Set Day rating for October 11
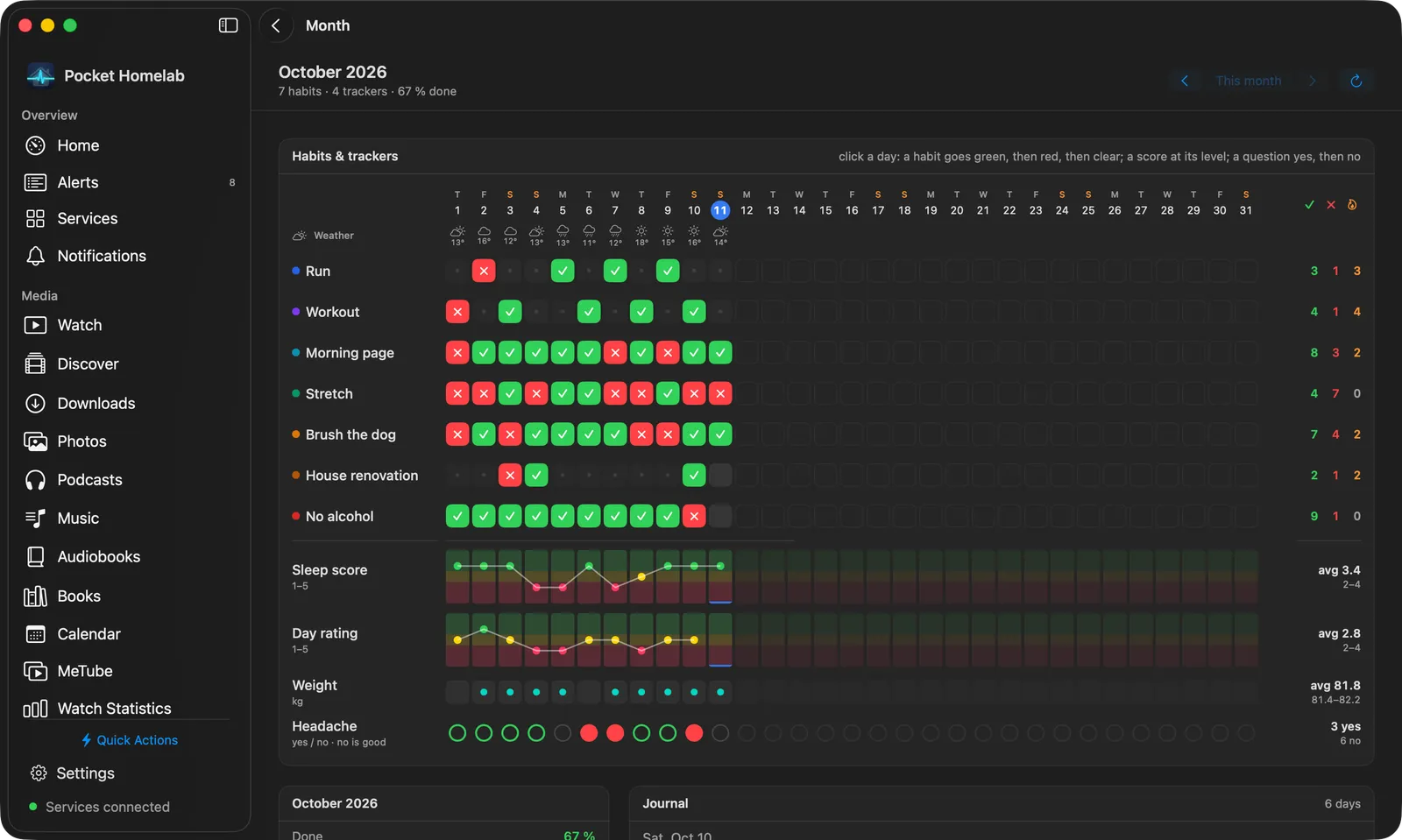This screenshot has height=840, width=1402. (x=720, y=640)
